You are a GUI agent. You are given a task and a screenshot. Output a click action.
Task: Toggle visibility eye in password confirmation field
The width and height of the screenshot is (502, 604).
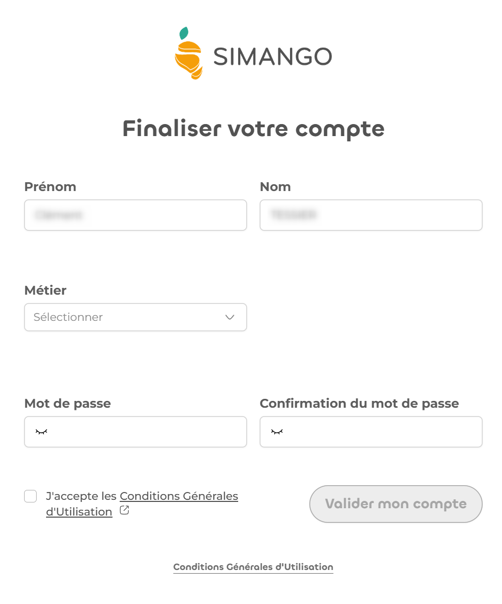coord(277,432)
